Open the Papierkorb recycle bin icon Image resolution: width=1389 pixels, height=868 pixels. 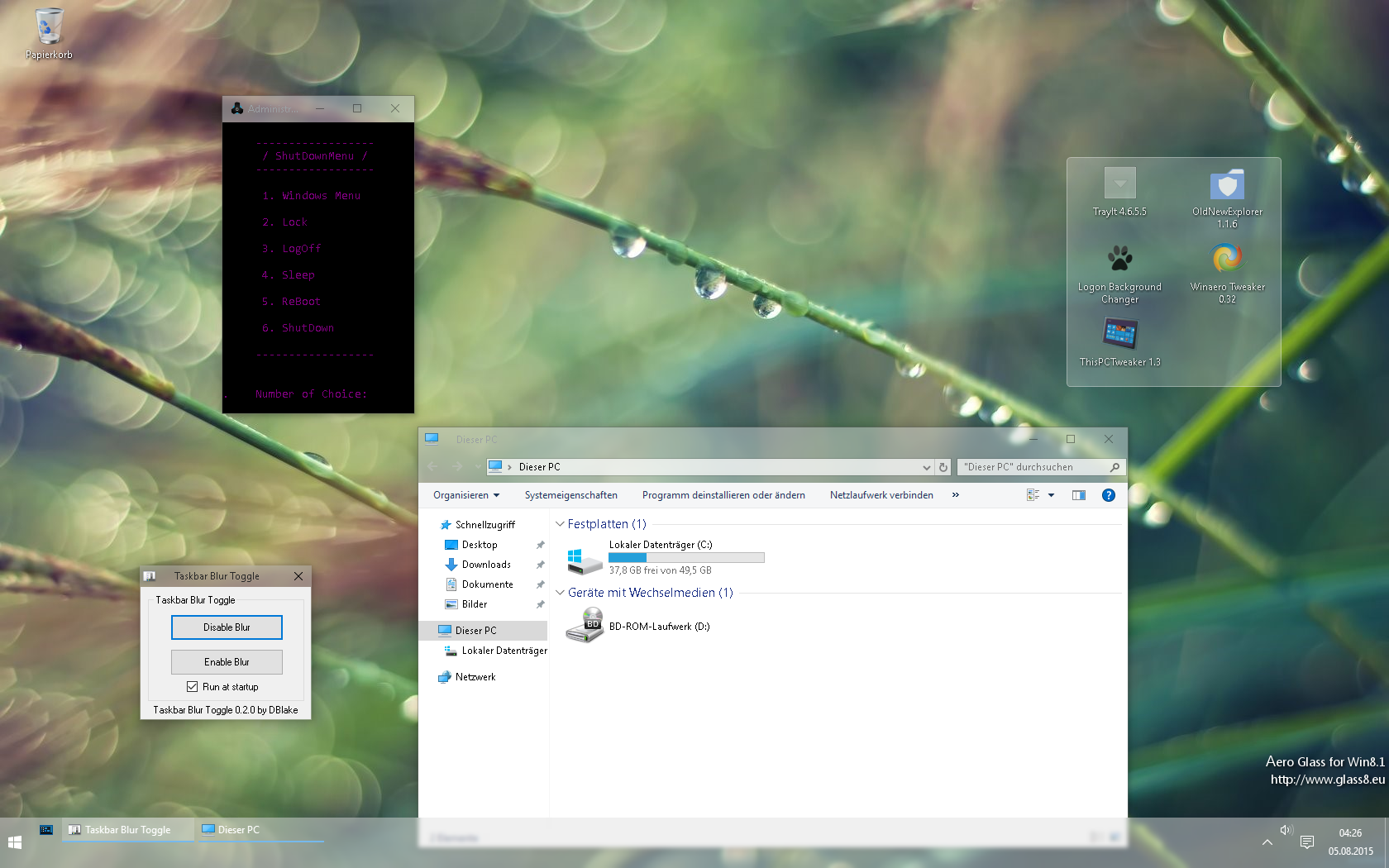click(49, 34)
